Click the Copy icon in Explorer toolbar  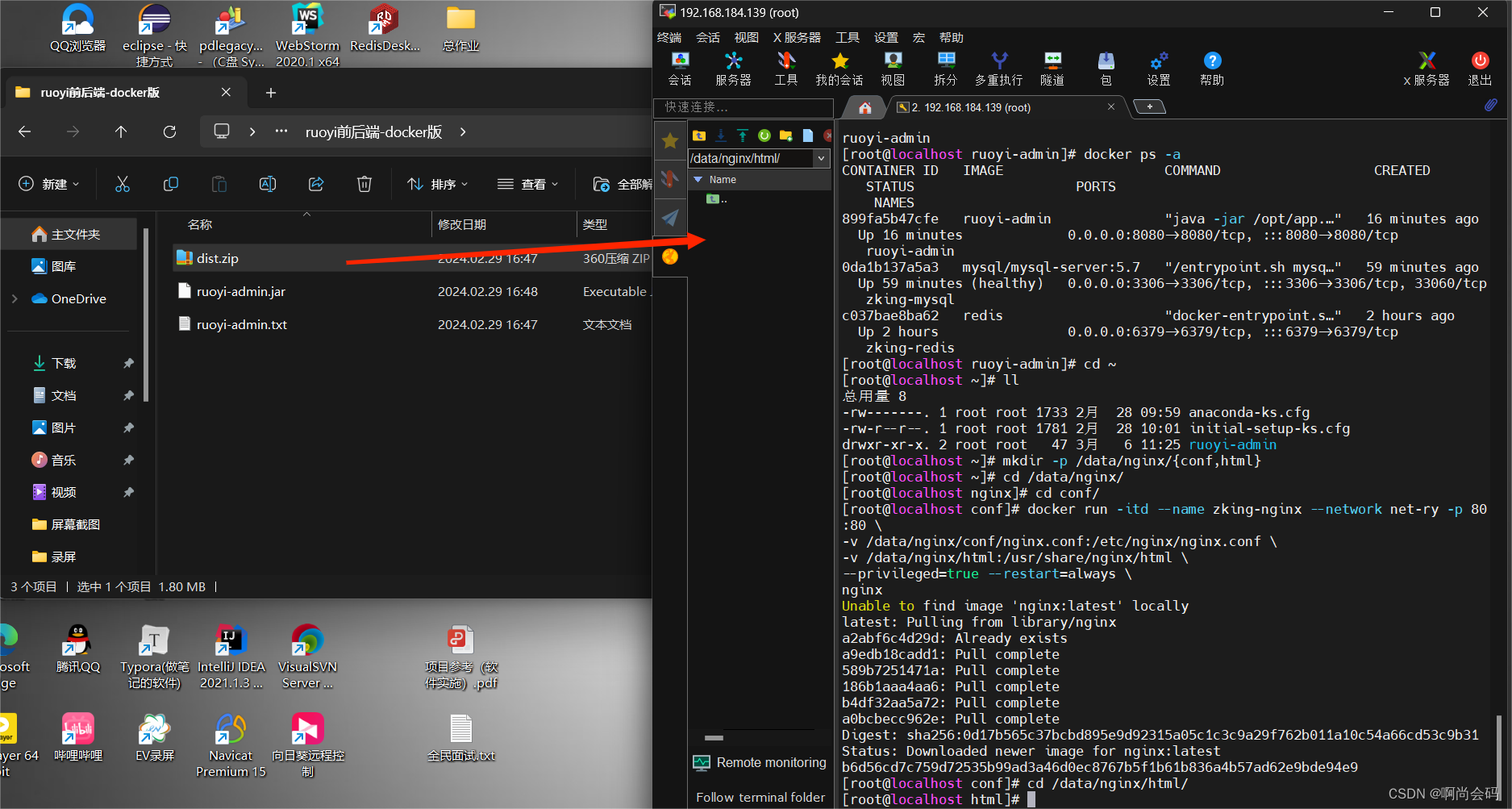click(171, 184)
